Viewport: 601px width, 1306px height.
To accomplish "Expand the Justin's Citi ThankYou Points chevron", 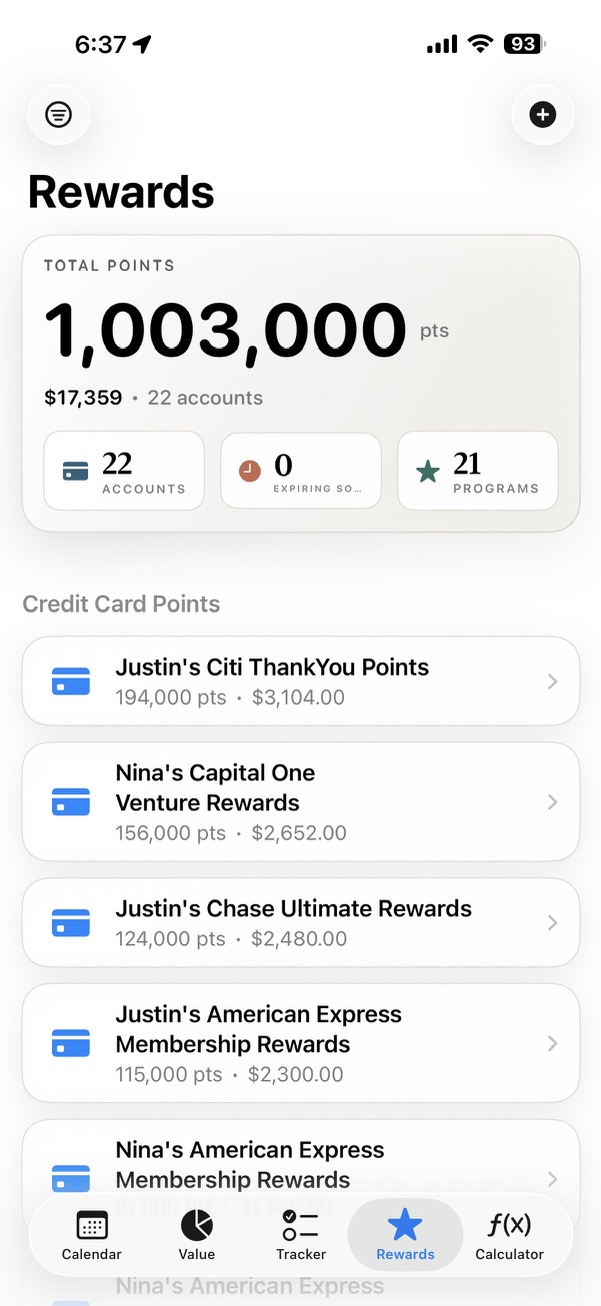I will click(552, 680).
